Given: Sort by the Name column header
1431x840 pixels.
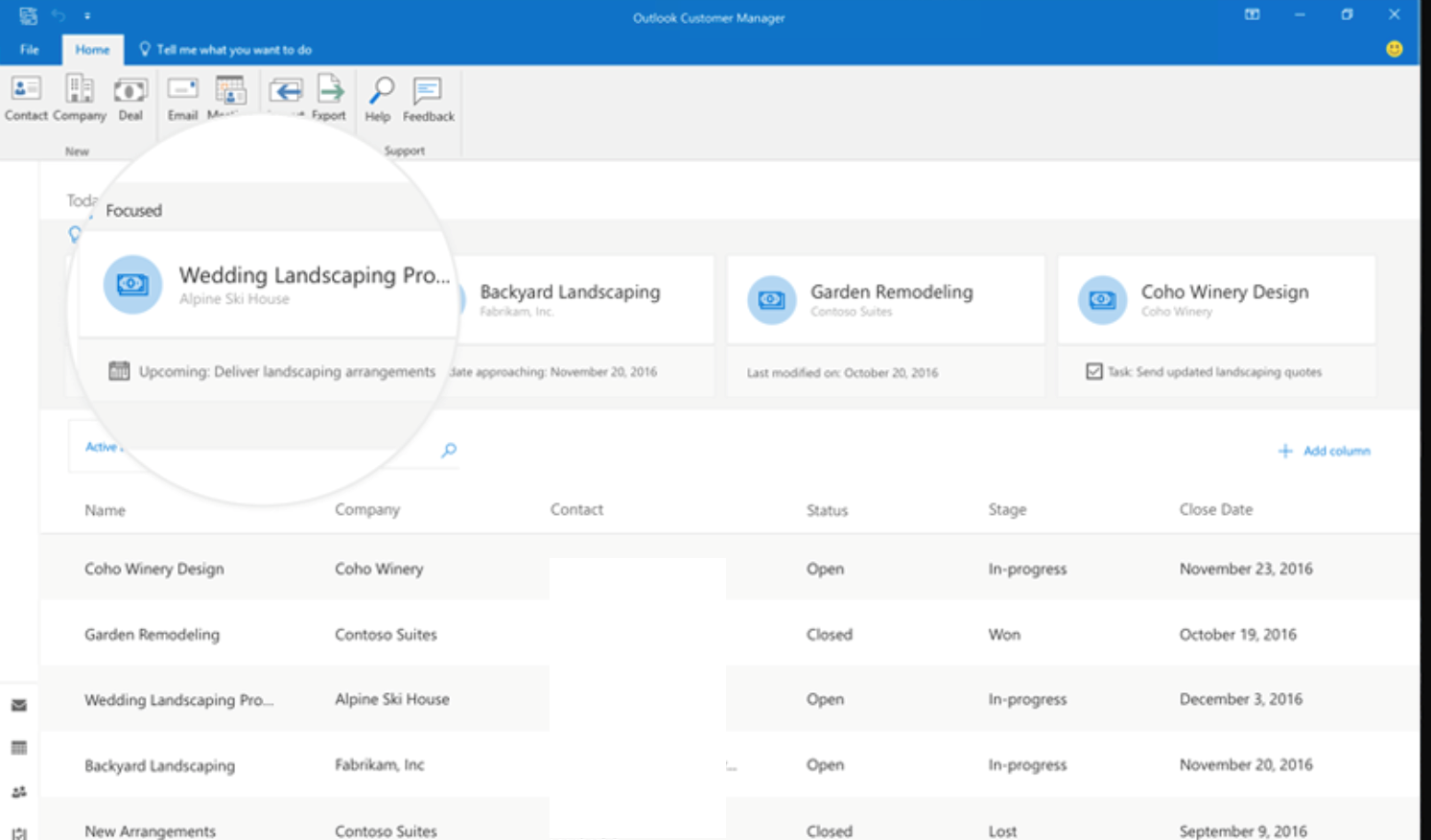Looking at the screenshot, I should coord(105,510).
